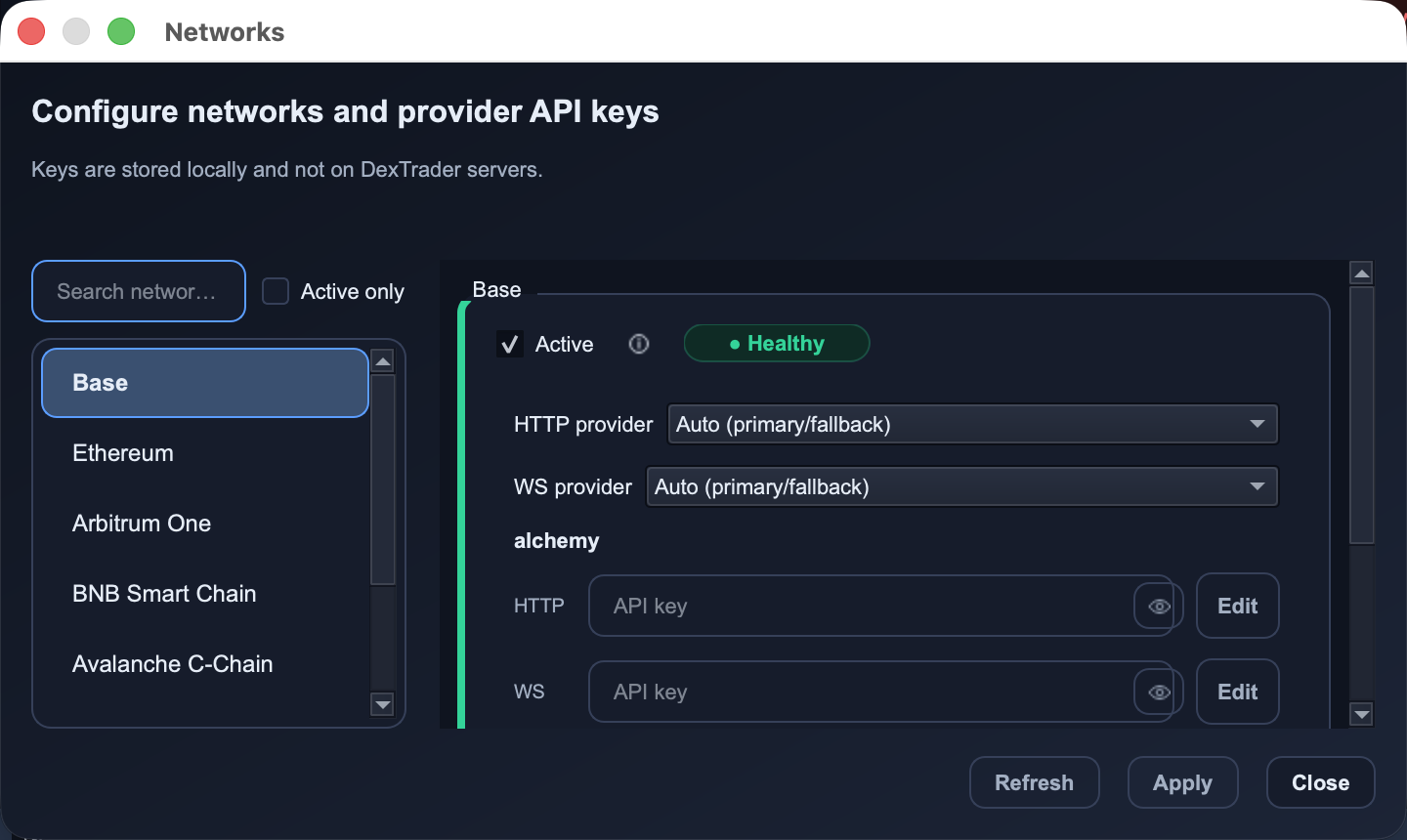Click the WS provider dropdown arrow
The width and height of the screenshot is (1407, 840).
(x=1258, y=486)
